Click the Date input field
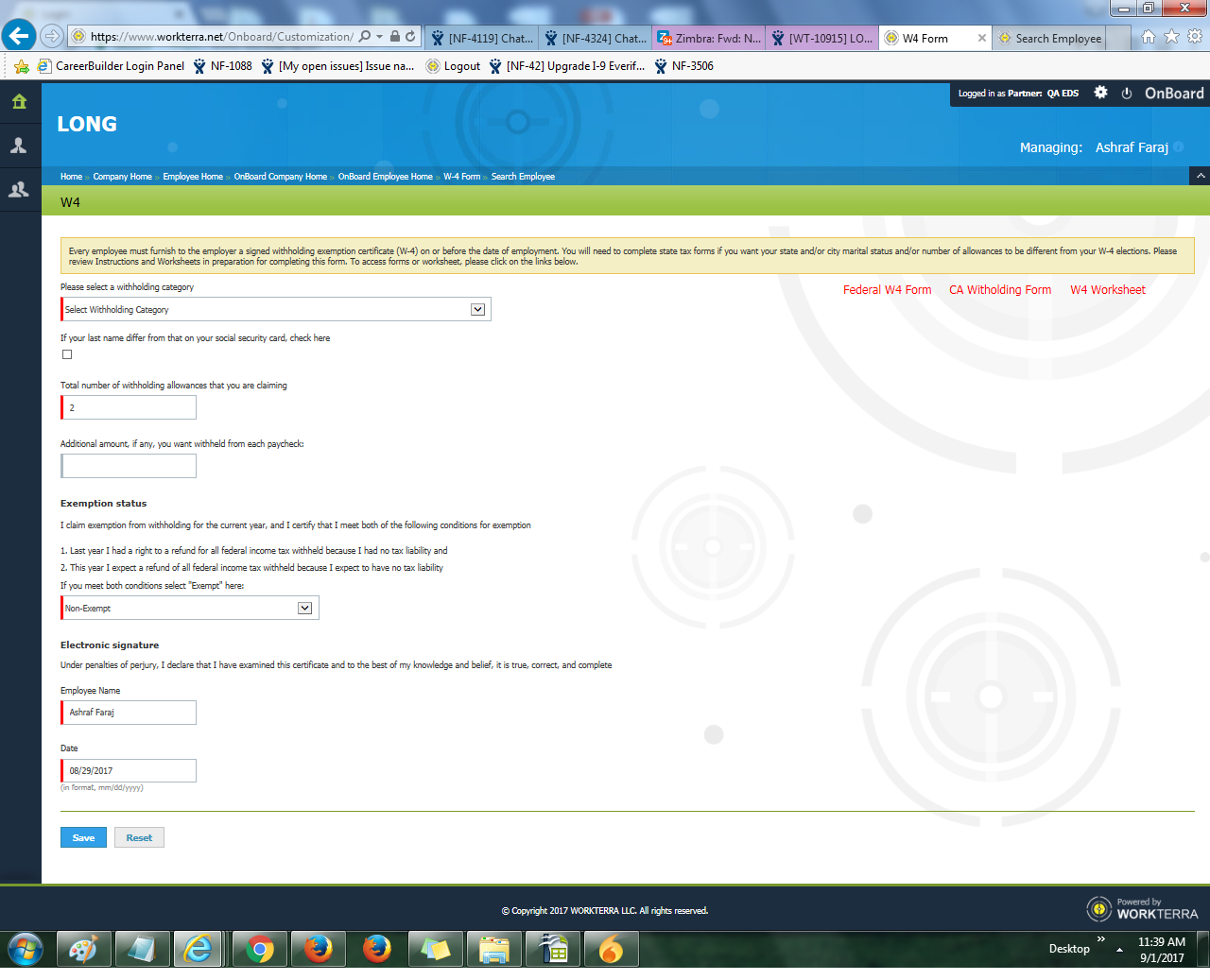1210x980 pixels. 129,770
